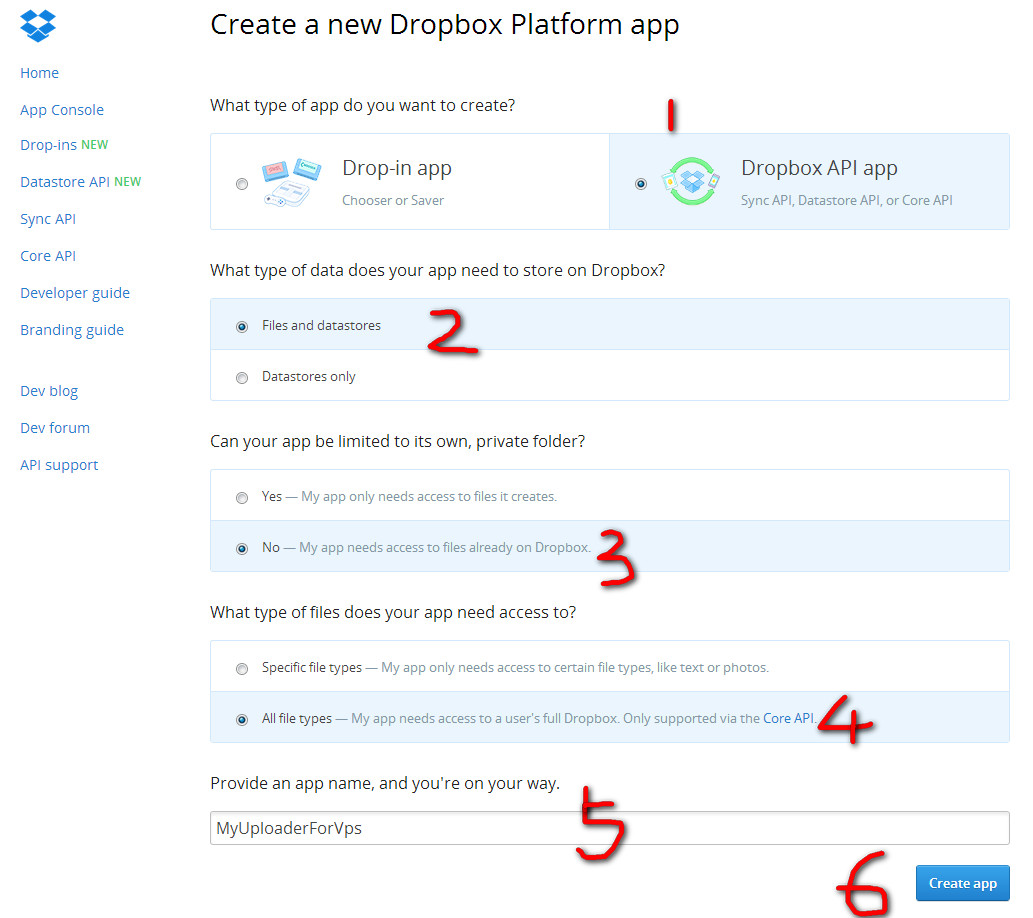Click the Dropbox API app sync icon

(691, 181)
